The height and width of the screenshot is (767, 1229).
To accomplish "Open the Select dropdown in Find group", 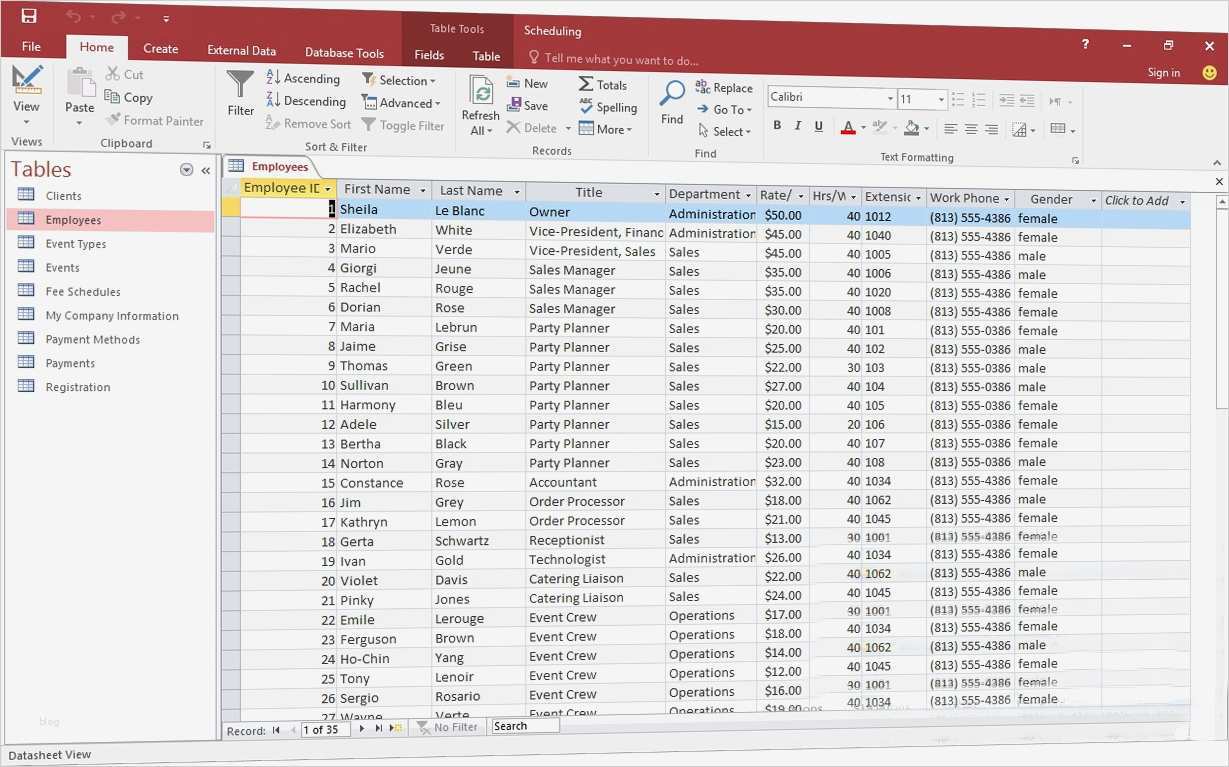I will (723, 132).
